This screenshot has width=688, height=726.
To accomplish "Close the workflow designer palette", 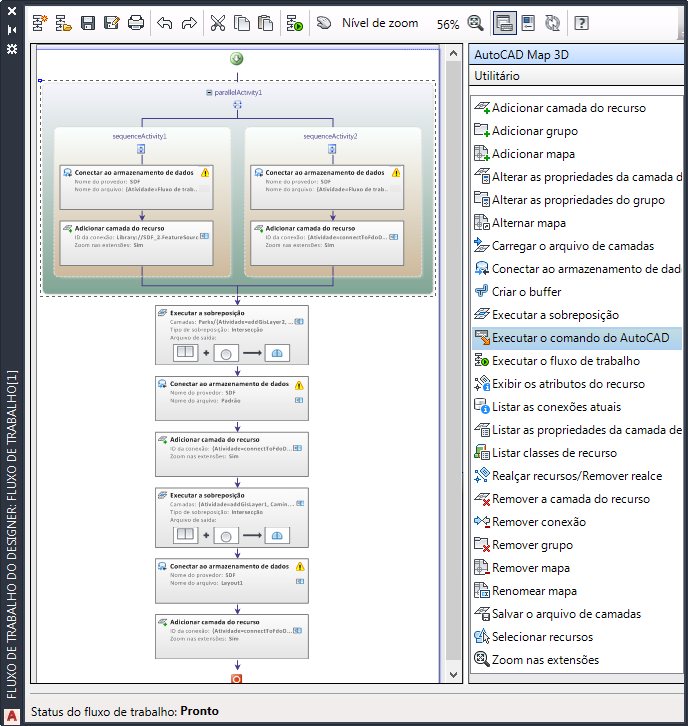I will [x=12, y=11].
